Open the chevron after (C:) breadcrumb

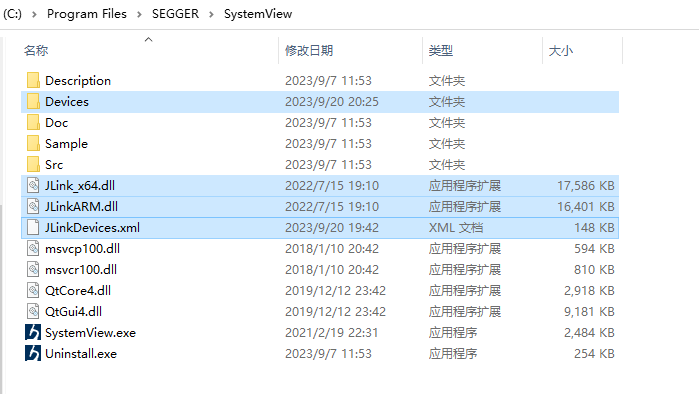(x=34, y=14)
